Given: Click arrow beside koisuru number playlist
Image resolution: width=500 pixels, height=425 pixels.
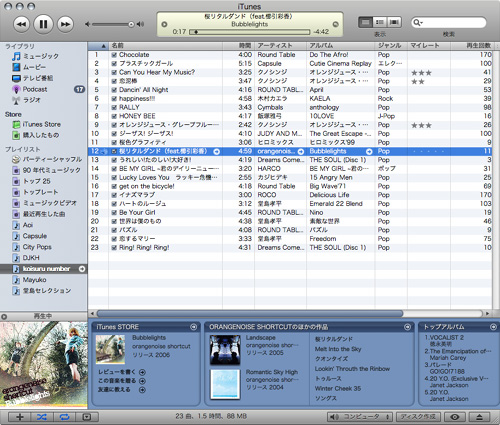Looking at the screenshot, I should point(82,269).
